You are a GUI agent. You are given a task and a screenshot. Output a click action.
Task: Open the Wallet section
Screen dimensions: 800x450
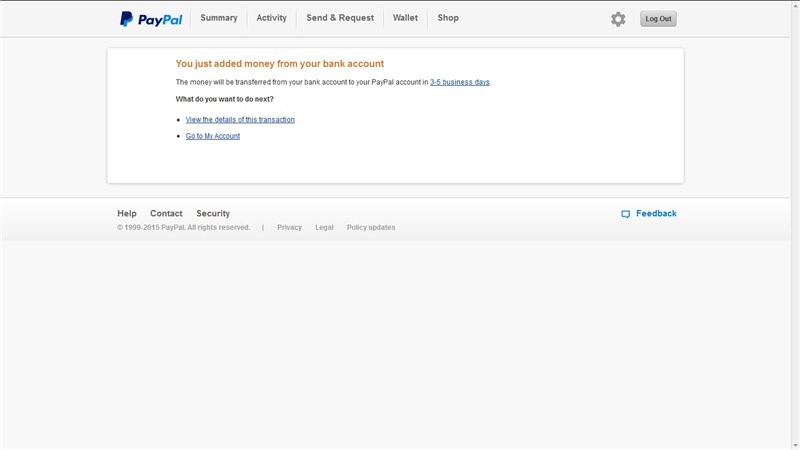[x=405, y=18]
